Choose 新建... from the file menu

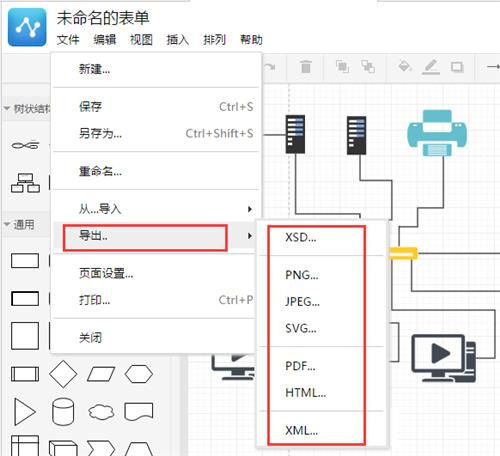tap(156, 69)
